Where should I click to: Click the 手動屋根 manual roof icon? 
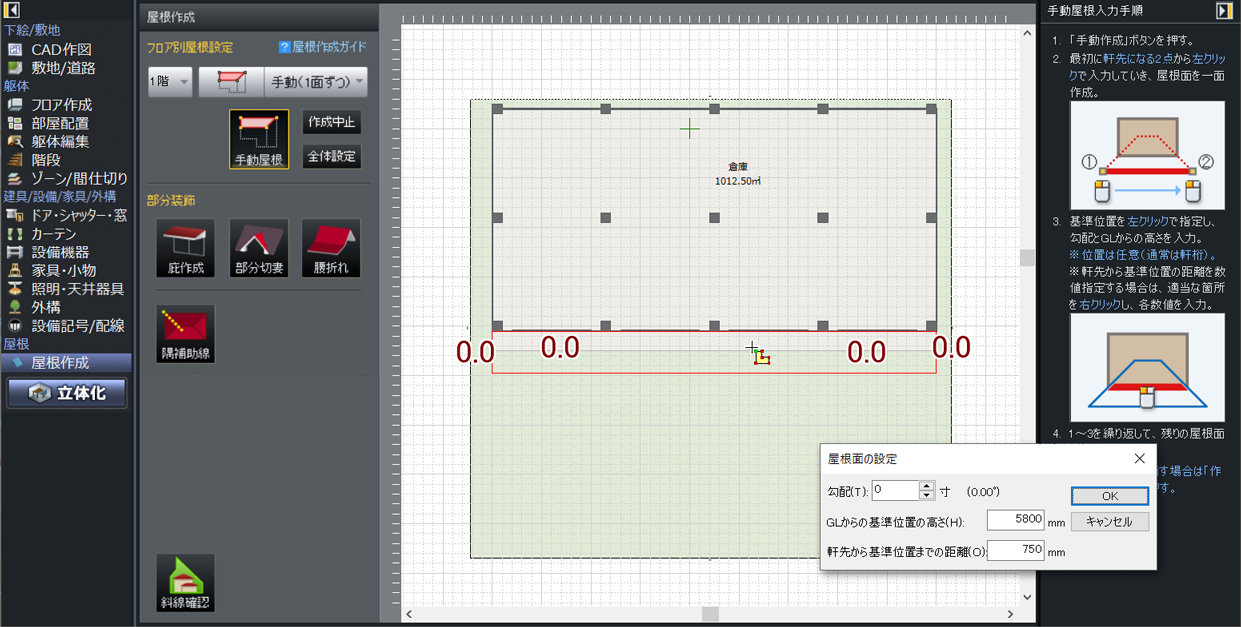click(259, 139)
